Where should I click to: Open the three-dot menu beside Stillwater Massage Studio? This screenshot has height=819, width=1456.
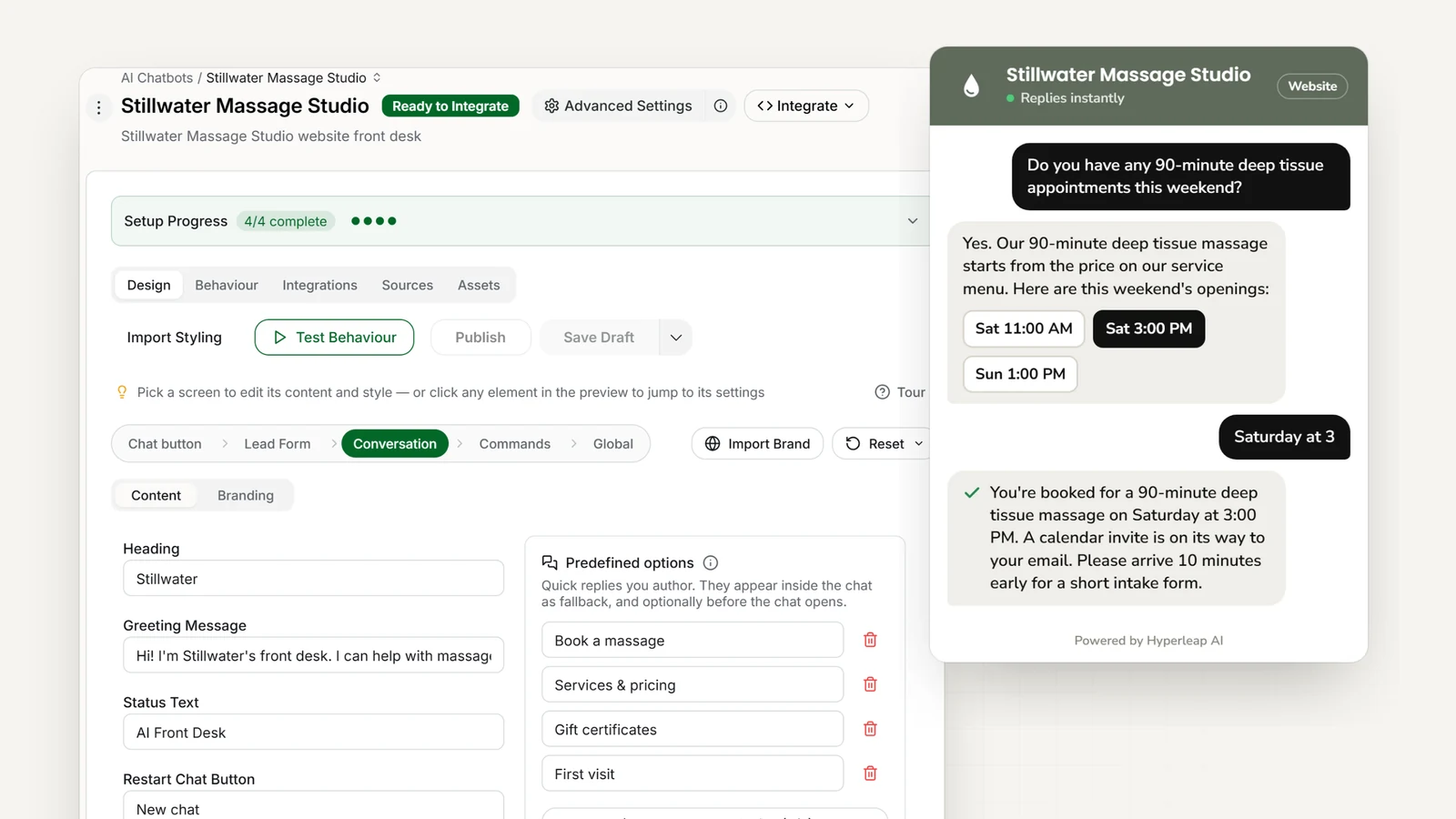point(99,107)
